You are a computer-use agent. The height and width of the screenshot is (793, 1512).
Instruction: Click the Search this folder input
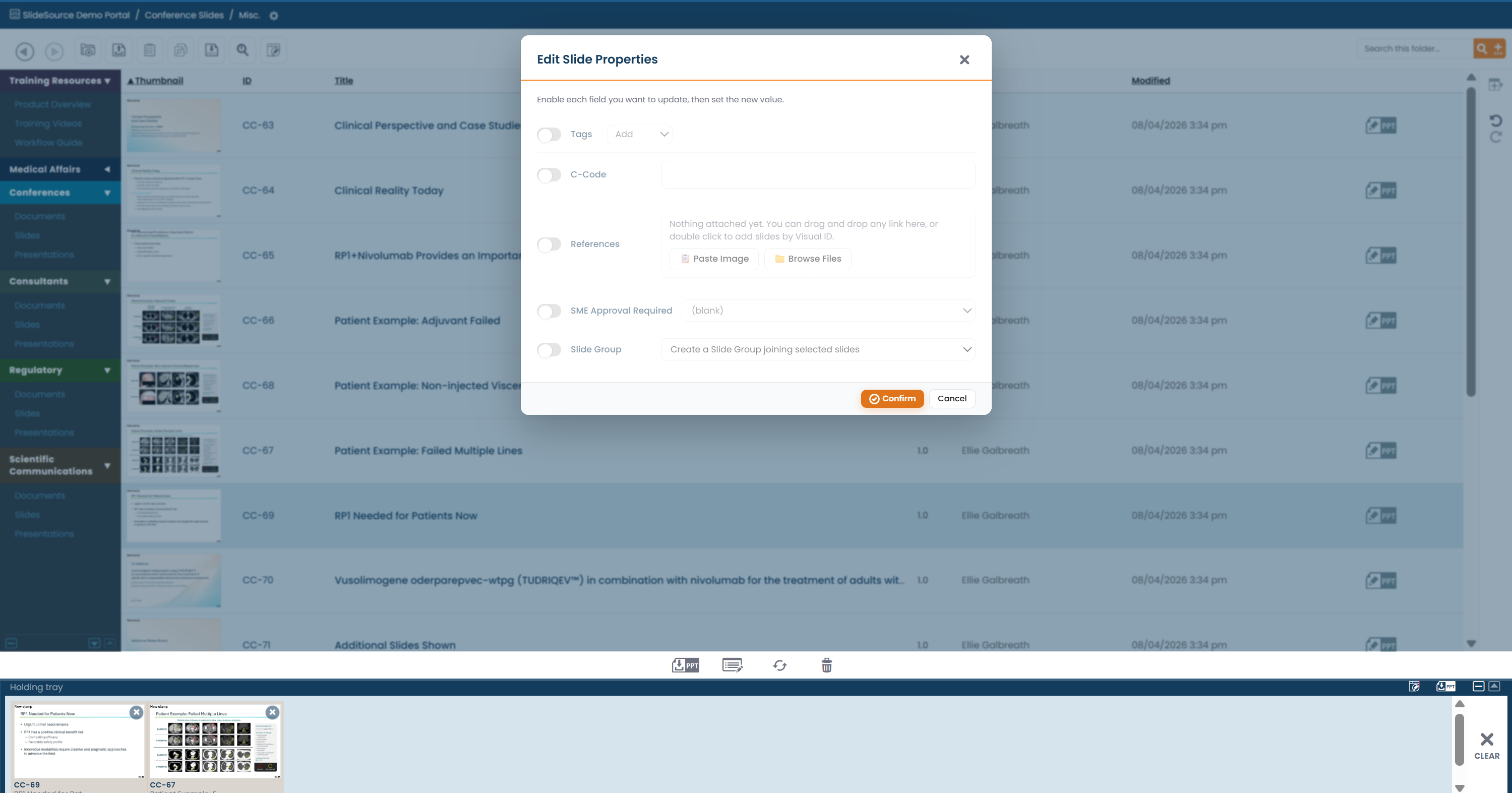1415,49
